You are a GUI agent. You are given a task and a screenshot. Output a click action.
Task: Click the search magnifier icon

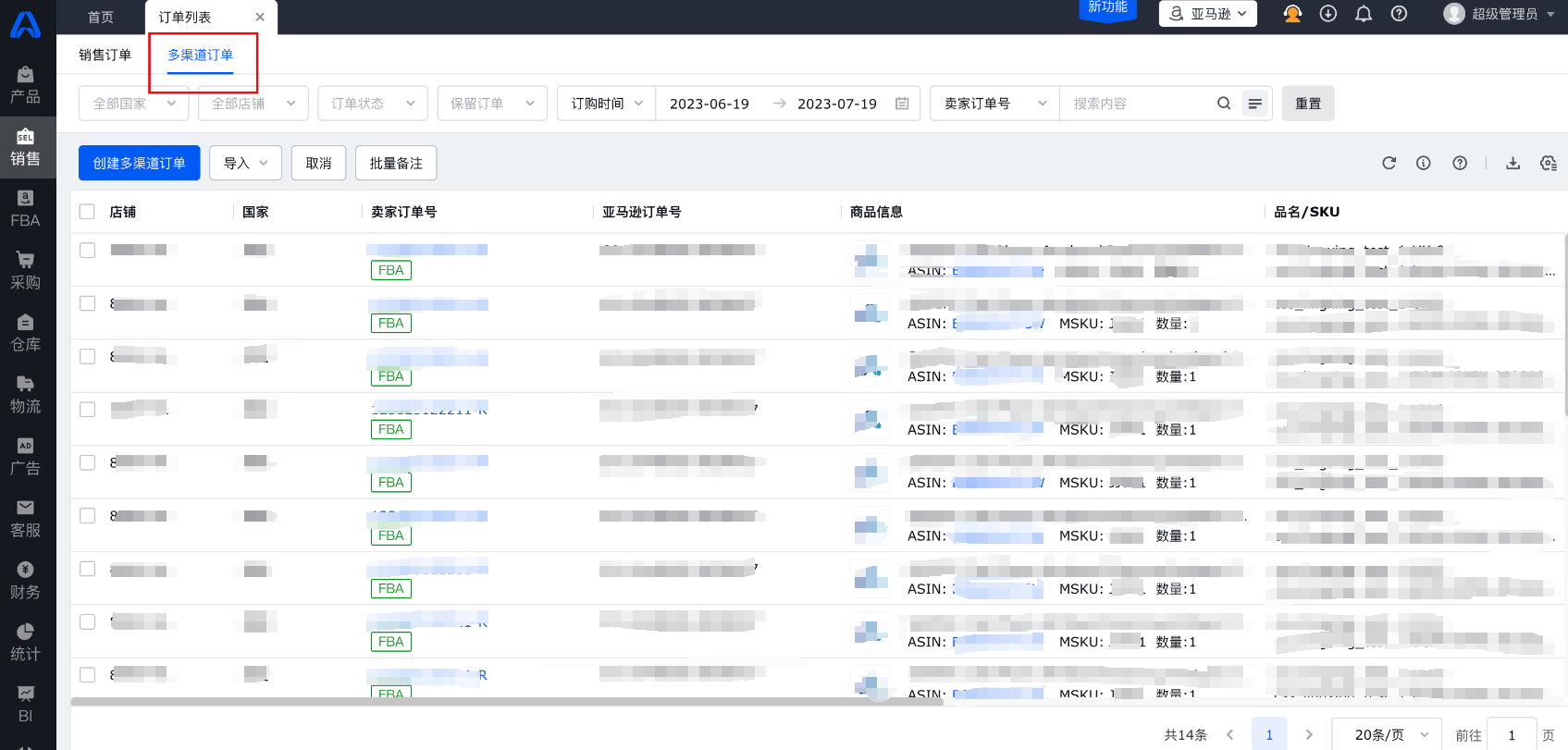[1224, 104]
